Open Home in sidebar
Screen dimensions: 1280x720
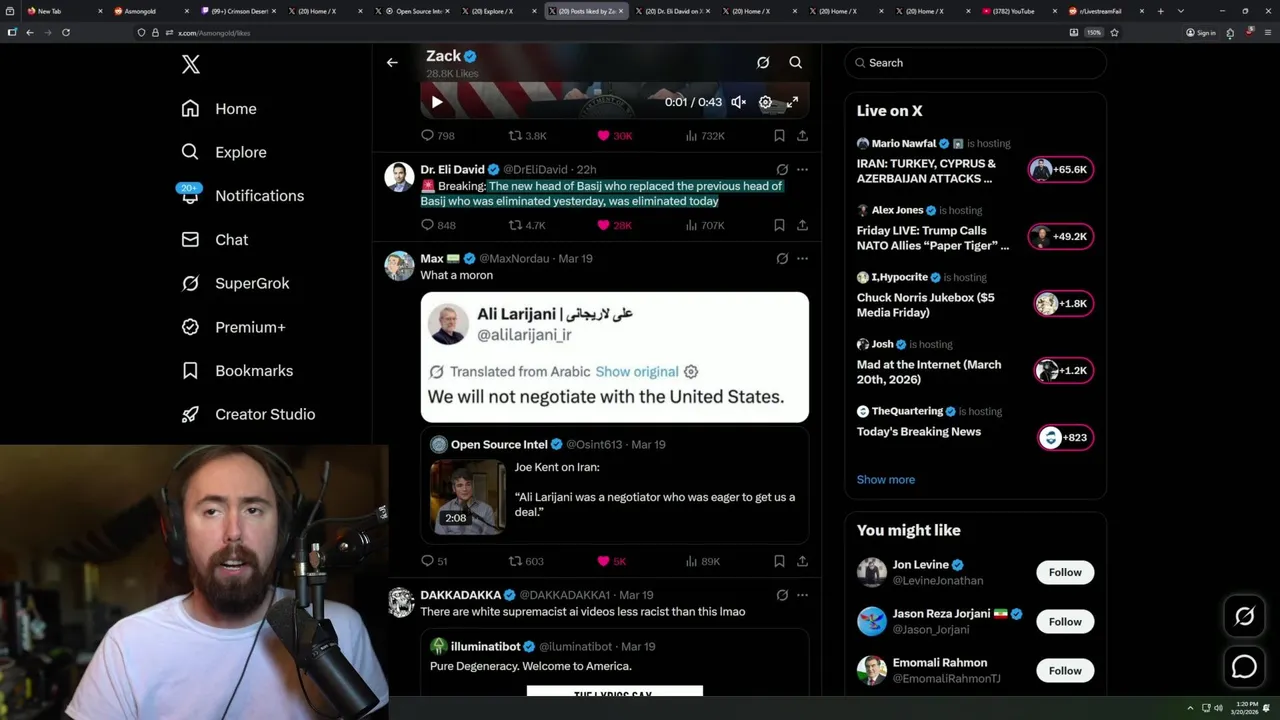coord(219,109)
